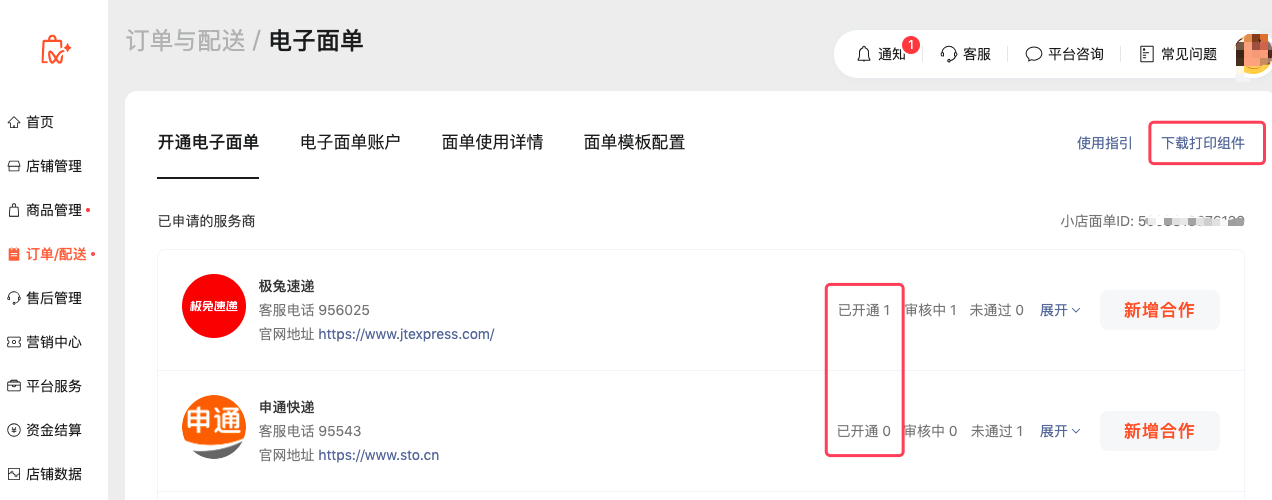This screenshot has height=500, width=1272.
Task: Click the 极兔速递 name text
Action: tap(287, 286)
